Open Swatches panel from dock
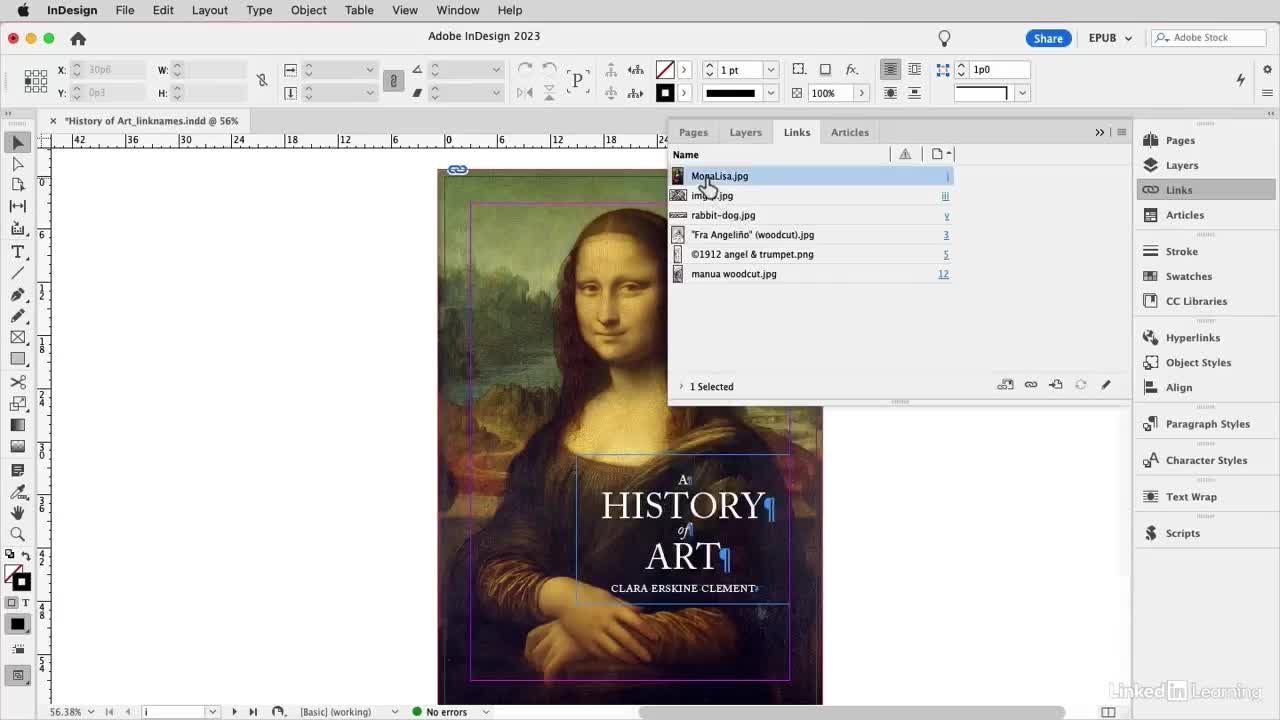1280x720 pixels. [1188, 276]
